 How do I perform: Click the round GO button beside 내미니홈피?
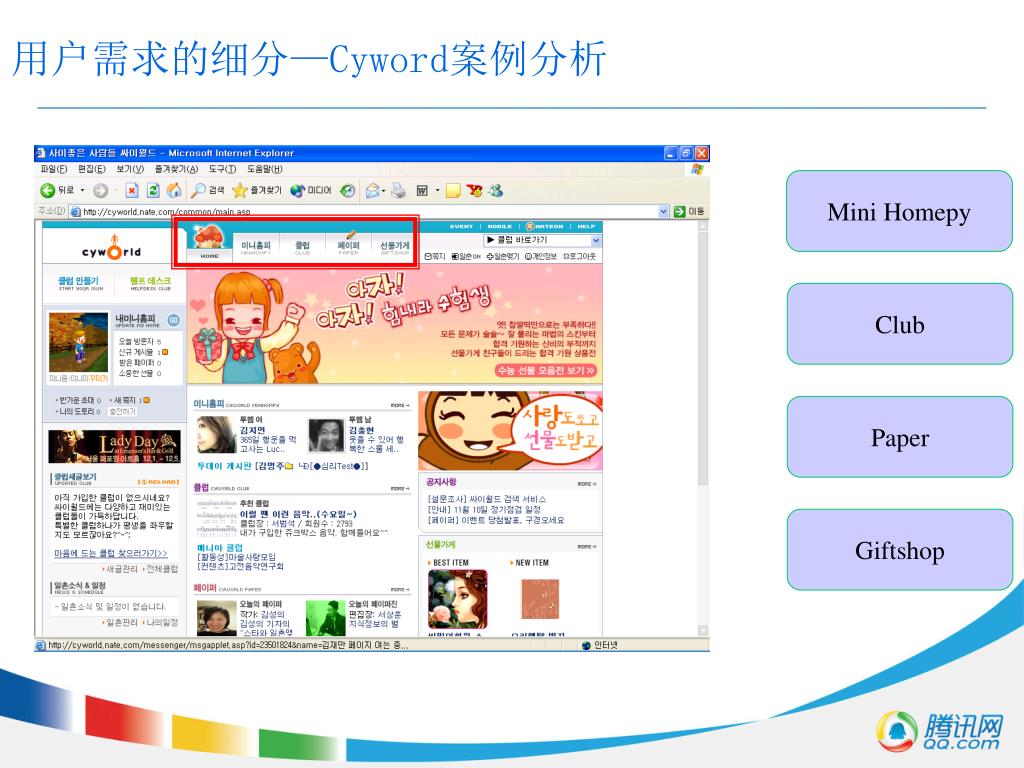coord(174,320)
